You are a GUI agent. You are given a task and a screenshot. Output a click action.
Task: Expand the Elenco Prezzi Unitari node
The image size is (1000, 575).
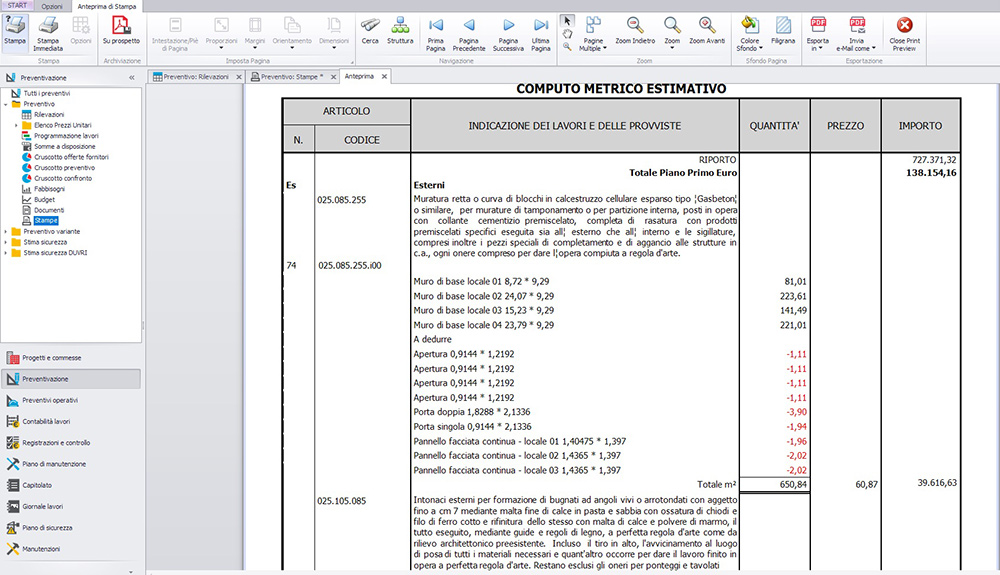(x=17, y=126)
